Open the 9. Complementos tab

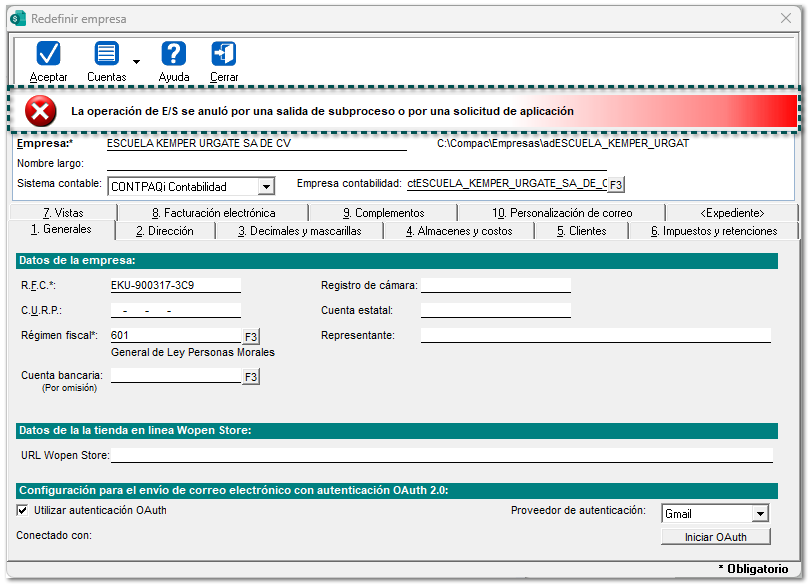coord(383,213)
